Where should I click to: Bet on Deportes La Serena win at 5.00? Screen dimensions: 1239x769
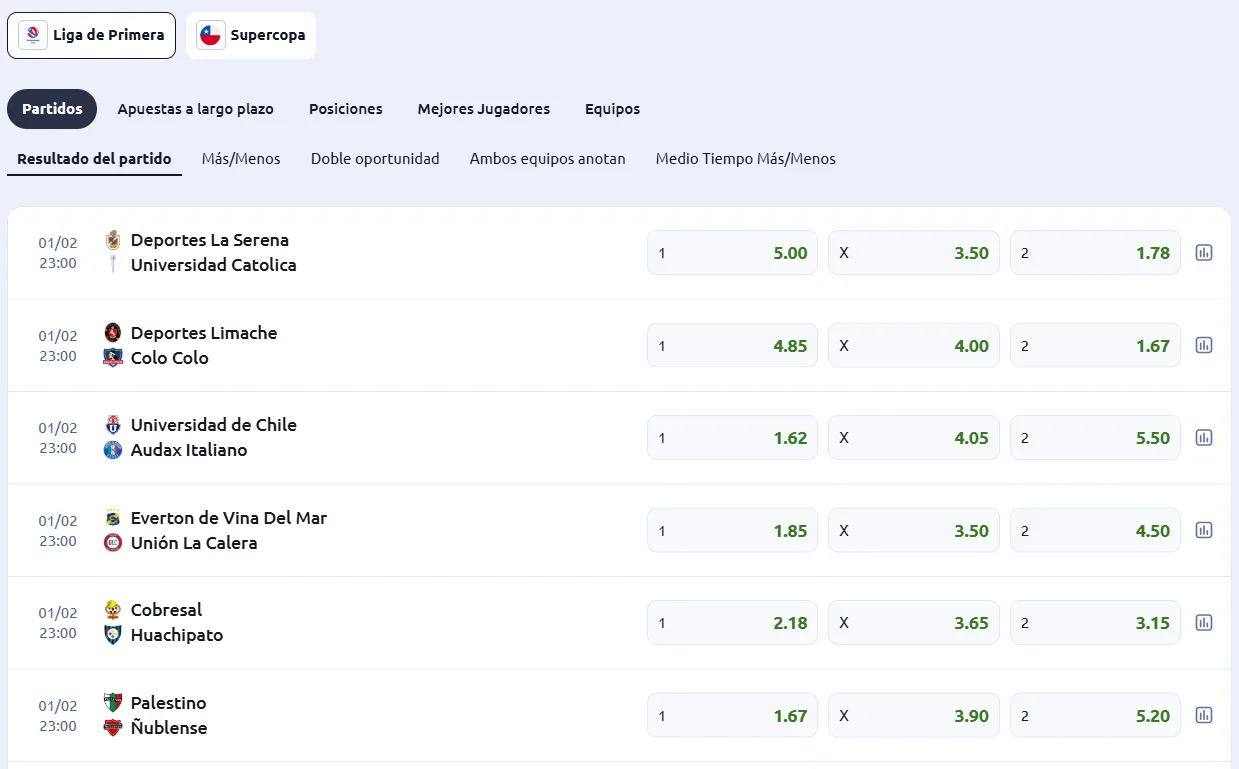[732, 253]
